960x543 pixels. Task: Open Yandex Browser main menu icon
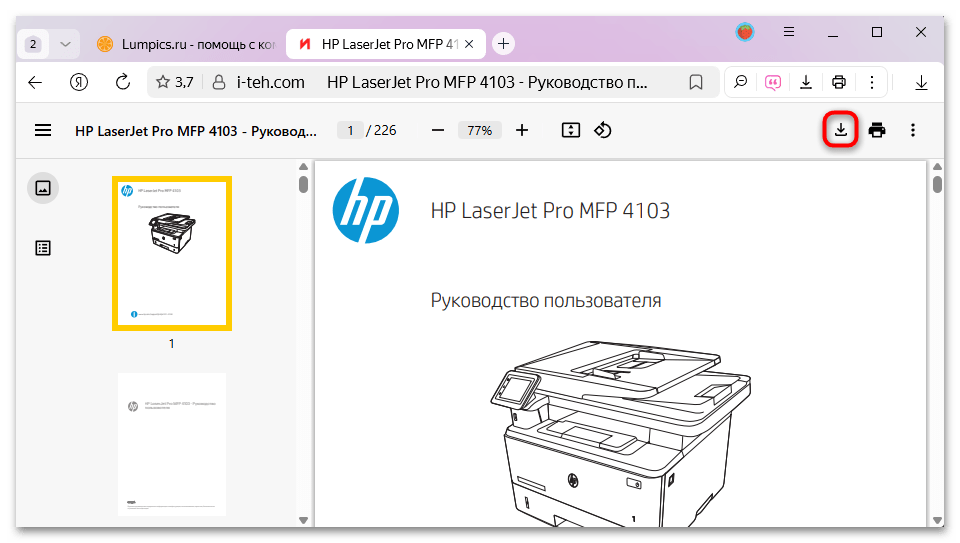tap(789, 32)
